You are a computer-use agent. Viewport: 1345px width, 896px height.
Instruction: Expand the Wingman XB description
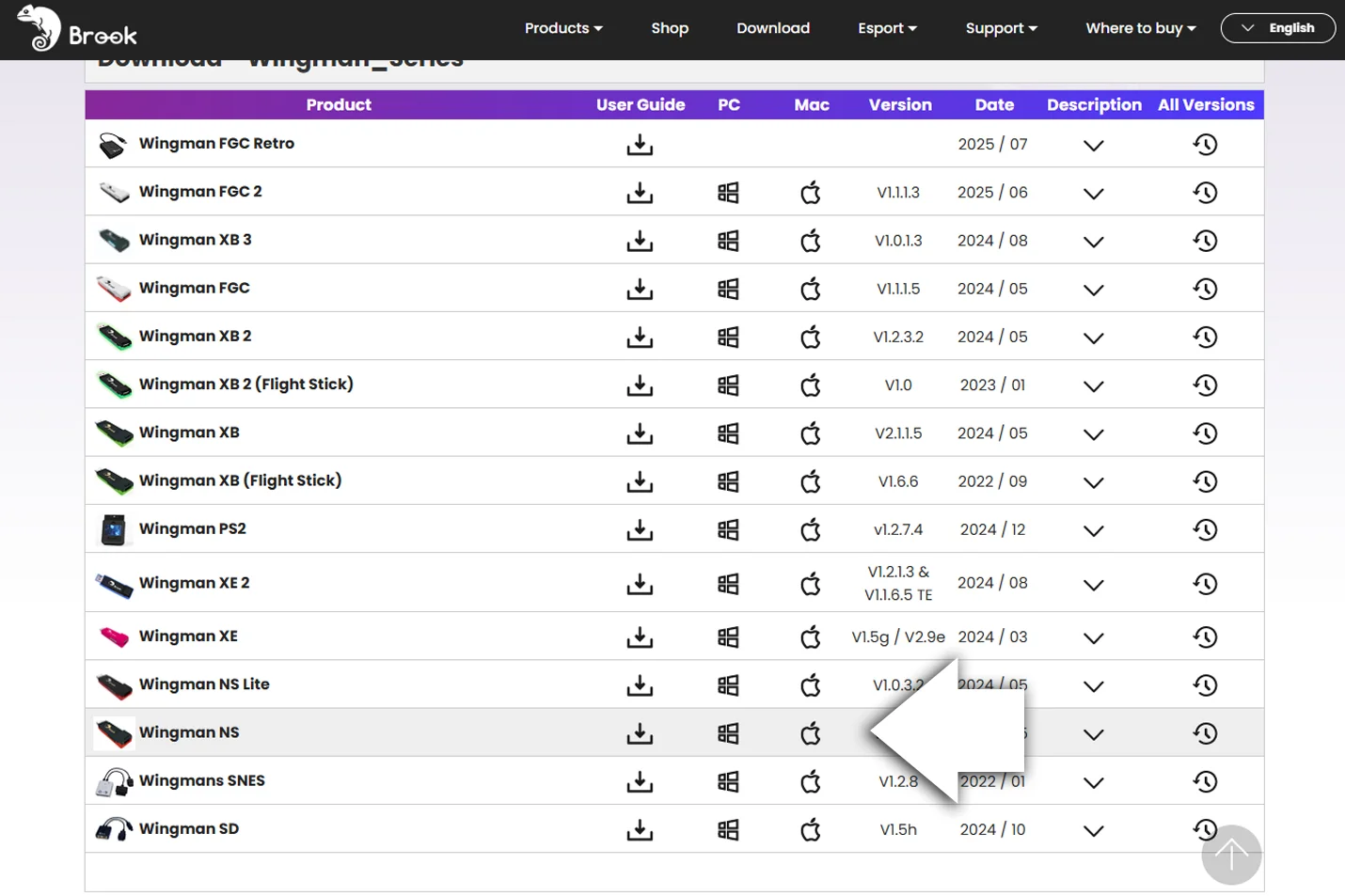point(1093,434)
